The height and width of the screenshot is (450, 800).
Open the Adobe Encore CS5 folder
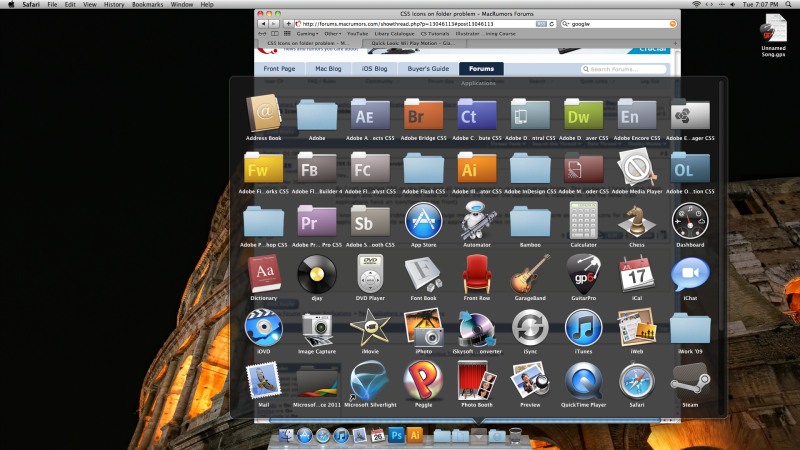coord(637,114)
